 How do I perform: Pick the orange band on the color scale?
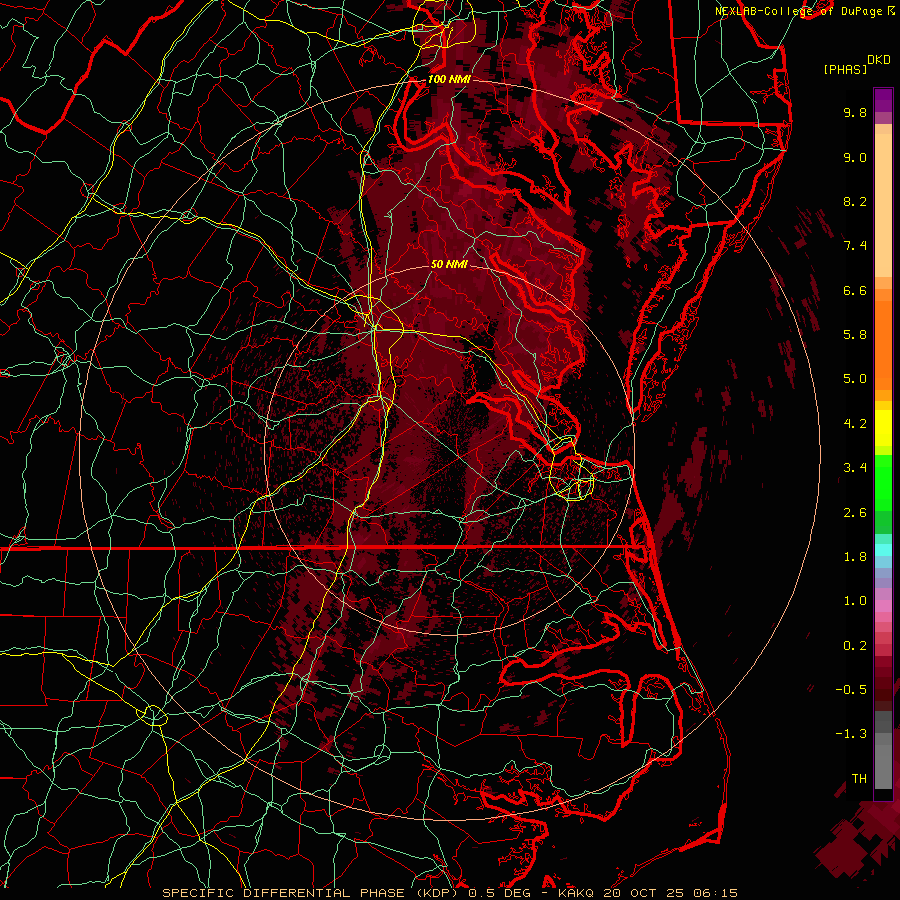pyautogui.click(x=883, y=344)
